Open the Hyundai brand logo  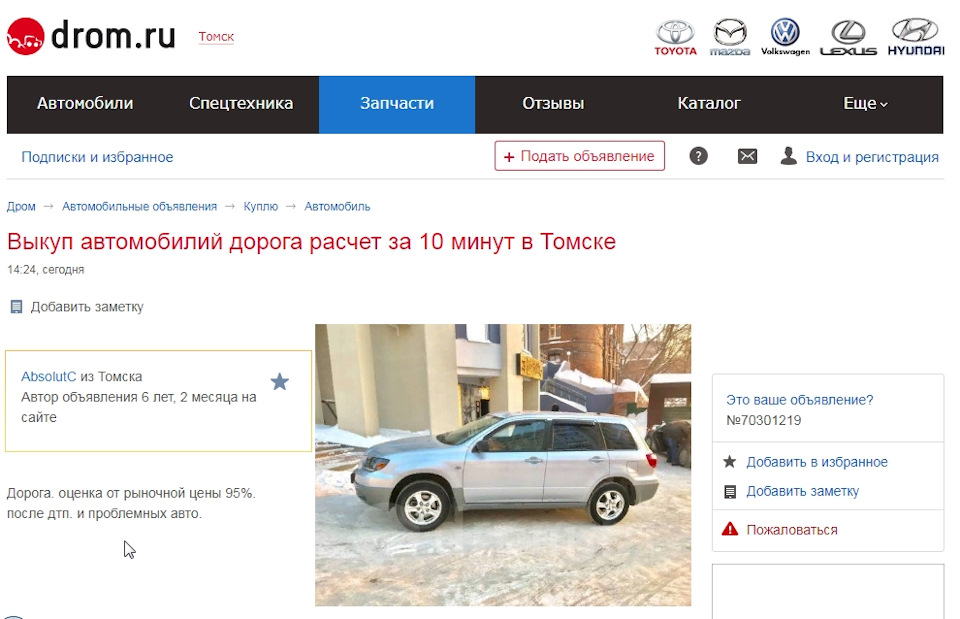coord(916,38)
